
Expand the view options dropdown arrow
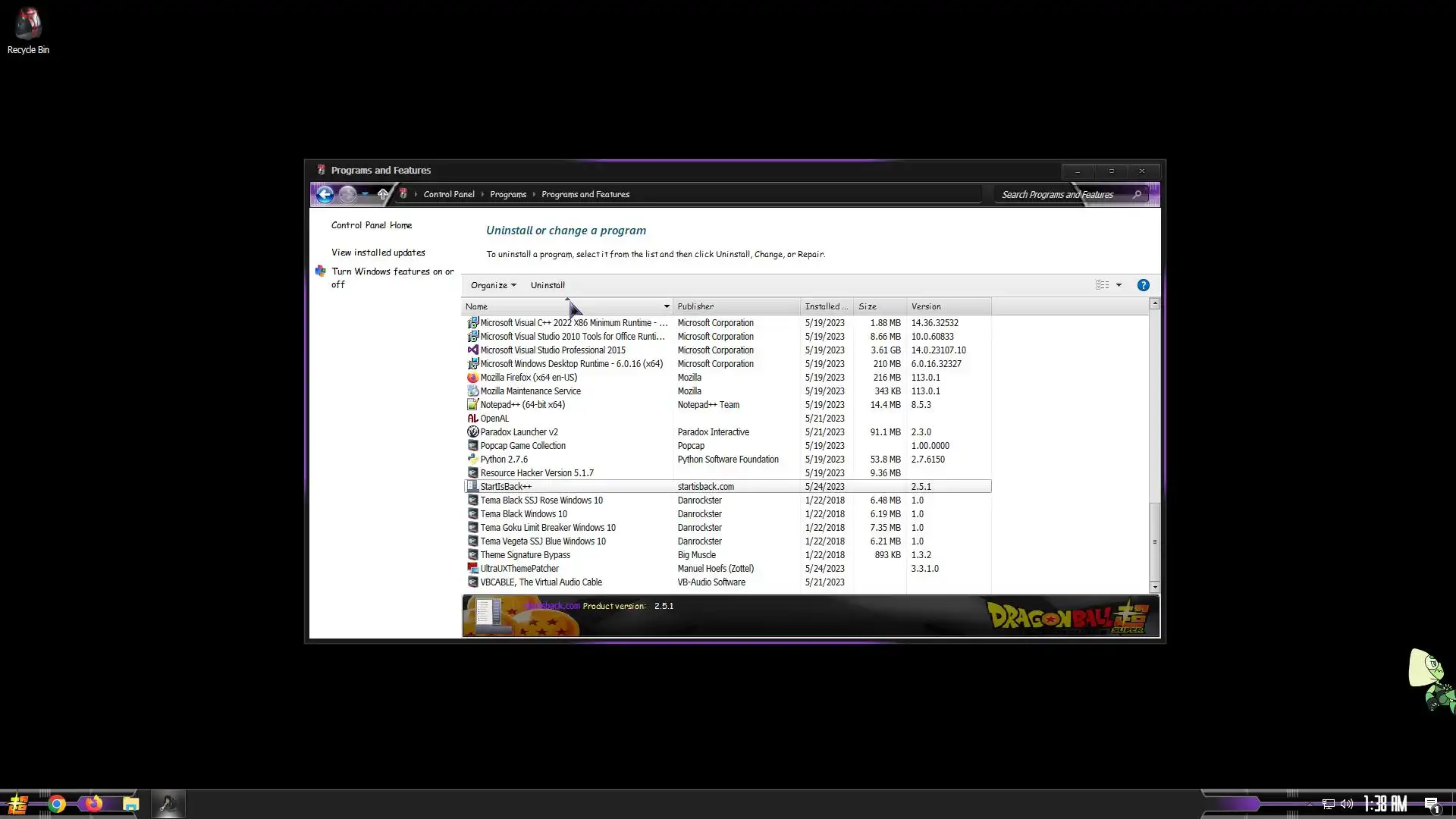[x=1119, y=285]
